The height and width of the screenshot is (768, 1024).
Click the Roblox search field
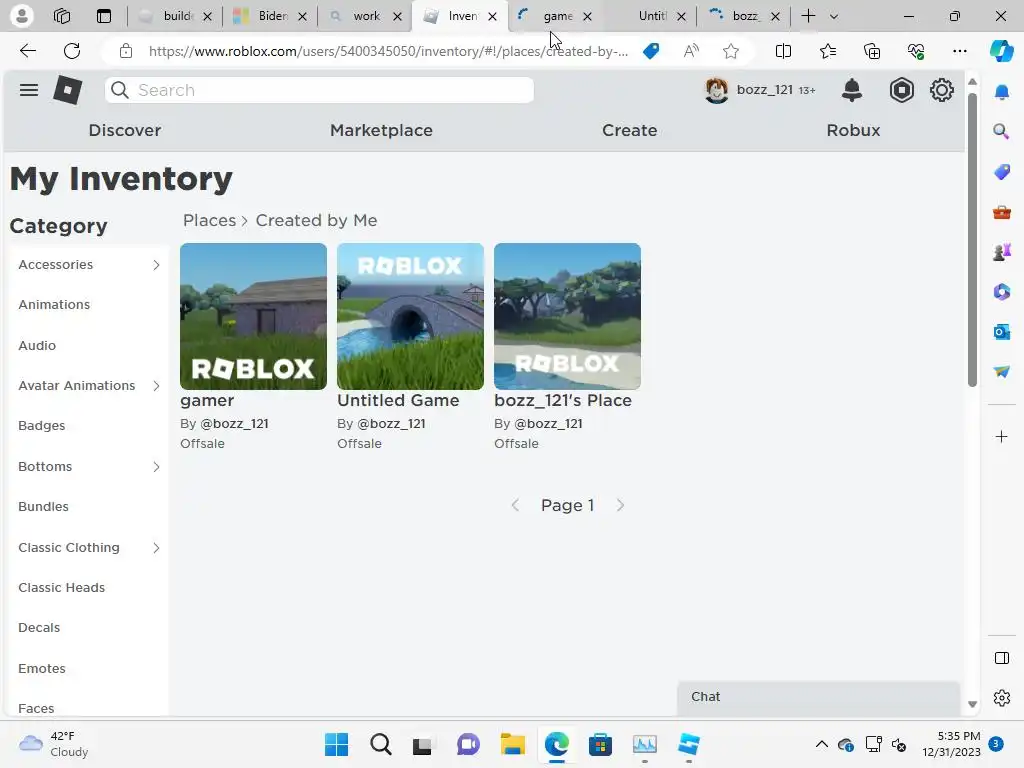tap(319, 90)
